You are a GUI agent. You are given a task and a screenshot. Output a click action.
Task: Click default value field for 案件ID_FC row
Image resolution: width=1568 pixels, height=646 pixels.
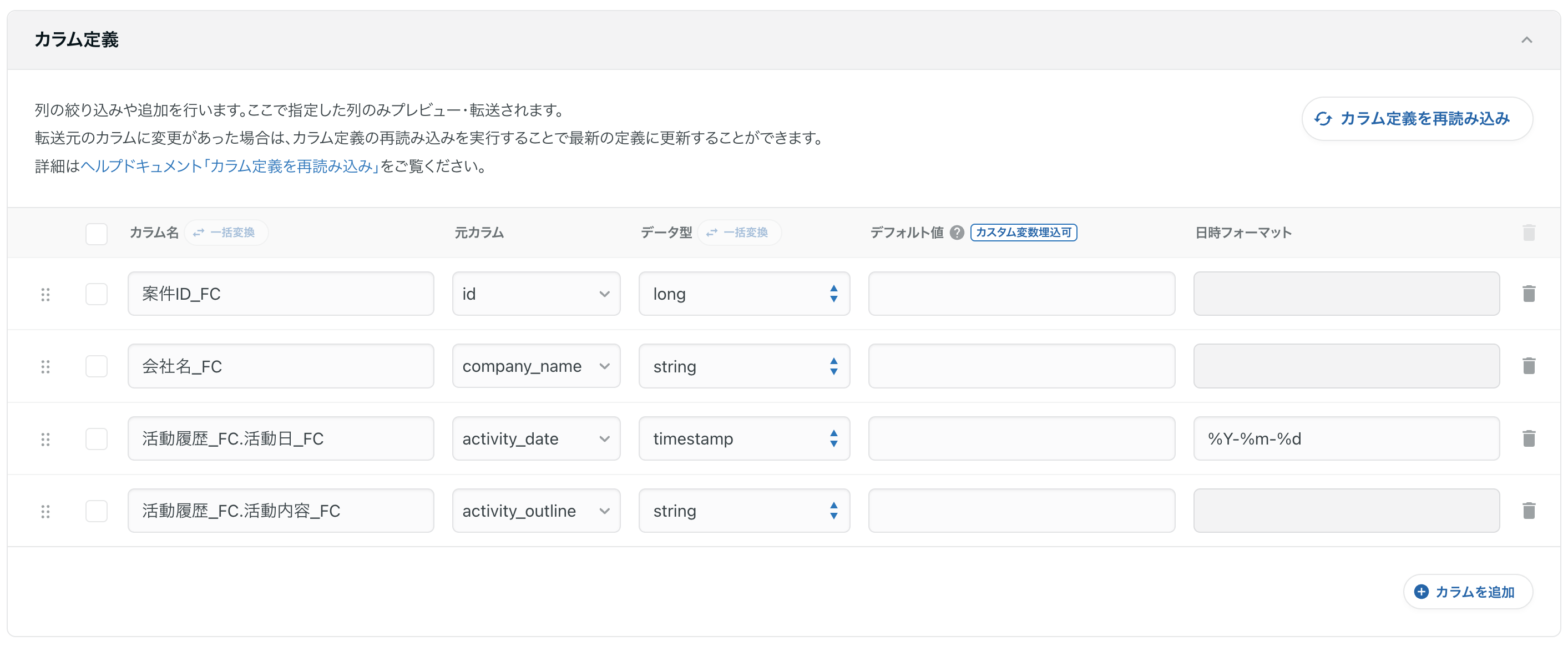(x=1021, y=294)
